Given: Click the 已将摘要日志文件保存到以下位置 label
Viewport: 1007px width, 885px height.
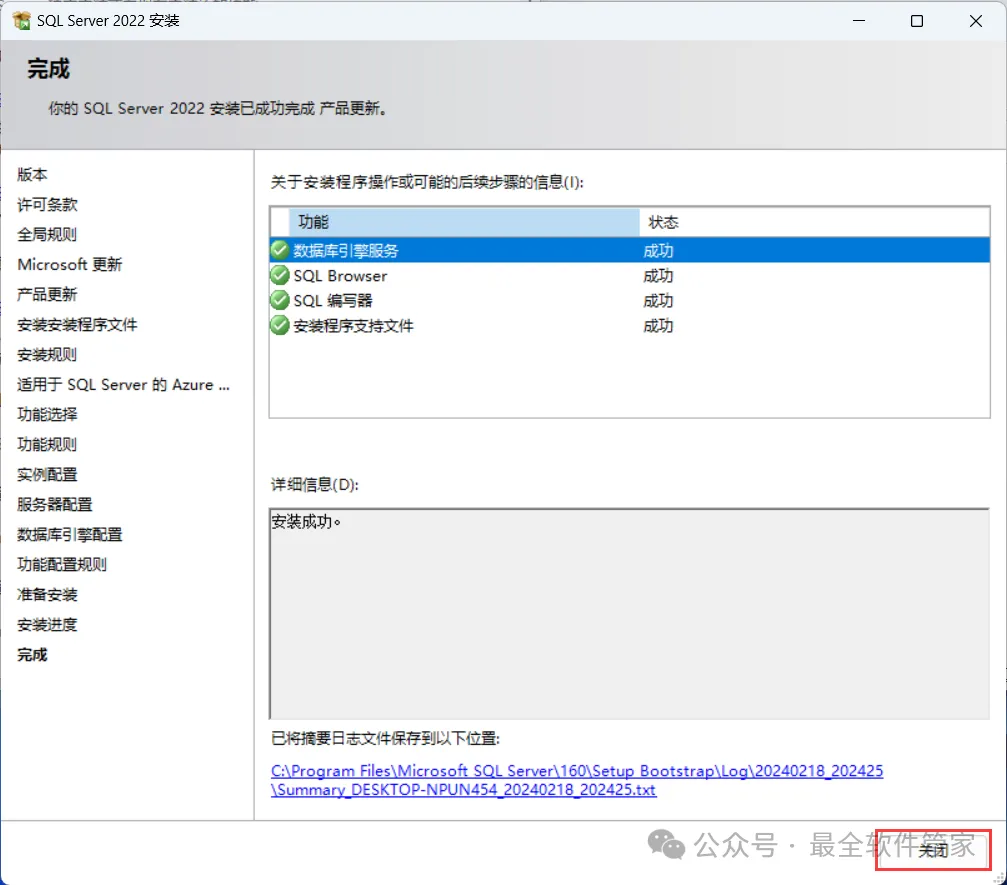Looking at the screenshot, I should point(385,739).
